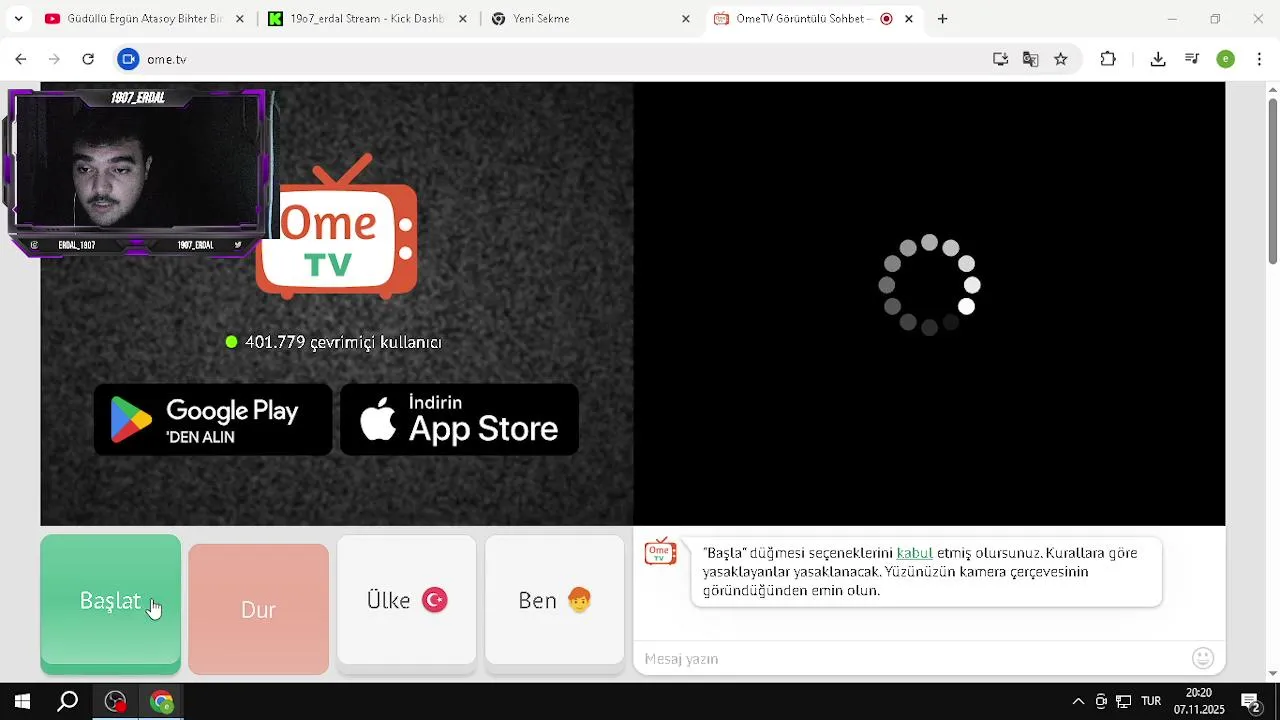Open the green Chrome profile avatar
This screenshot has width=1280, height=720.
tap(1226, 59)
